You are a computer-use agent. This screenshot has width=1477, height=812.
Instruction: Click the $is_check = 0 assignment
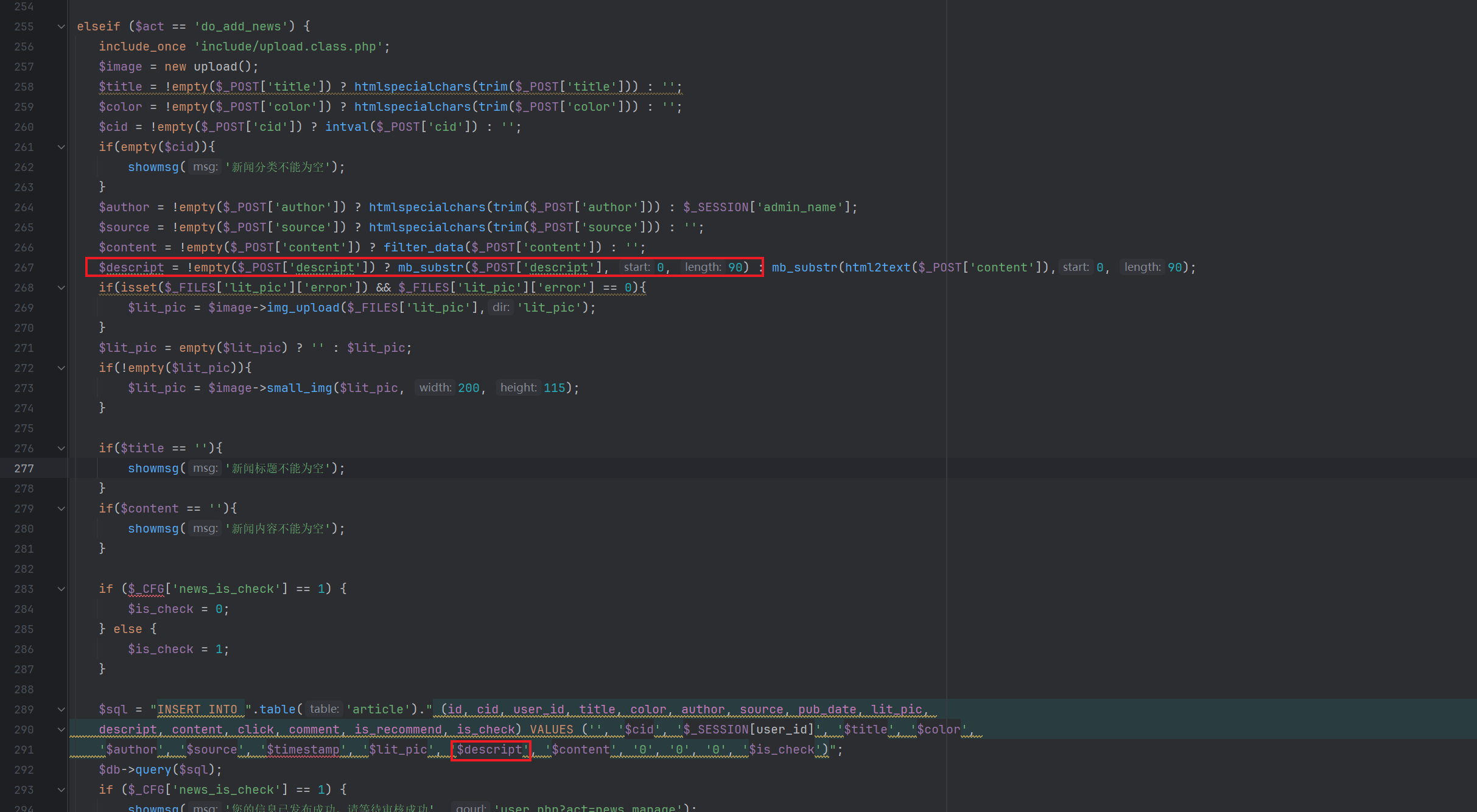click(178, 609)
